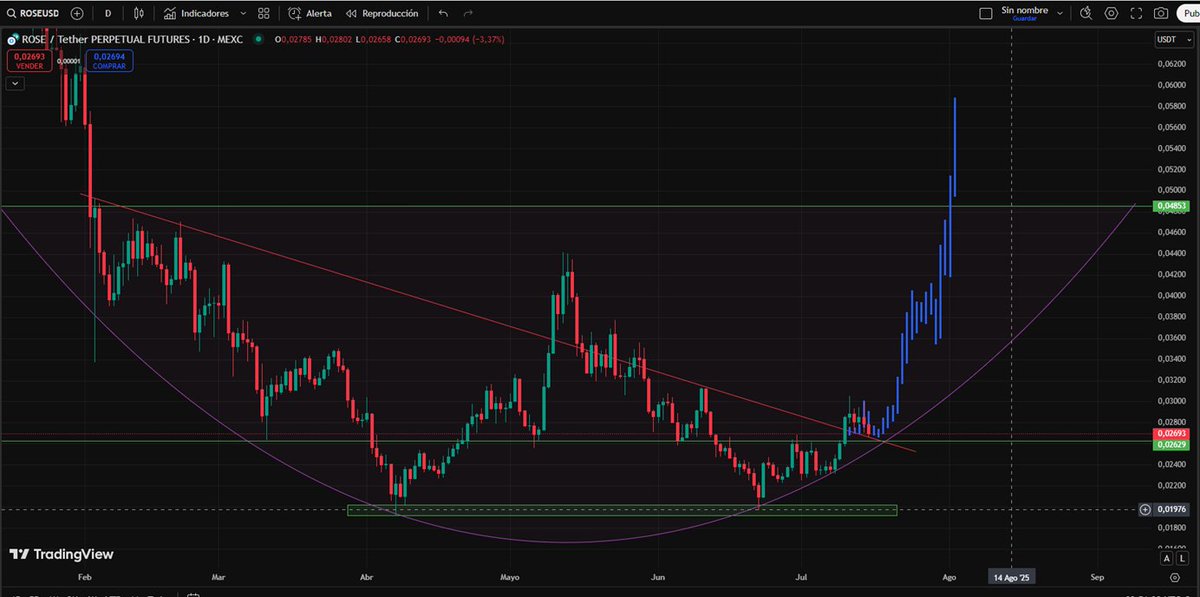Image resolution: width=1200 pixels, height=597 pixels.
Task: Enter fullscreen mode
Action: (1136, 14)
